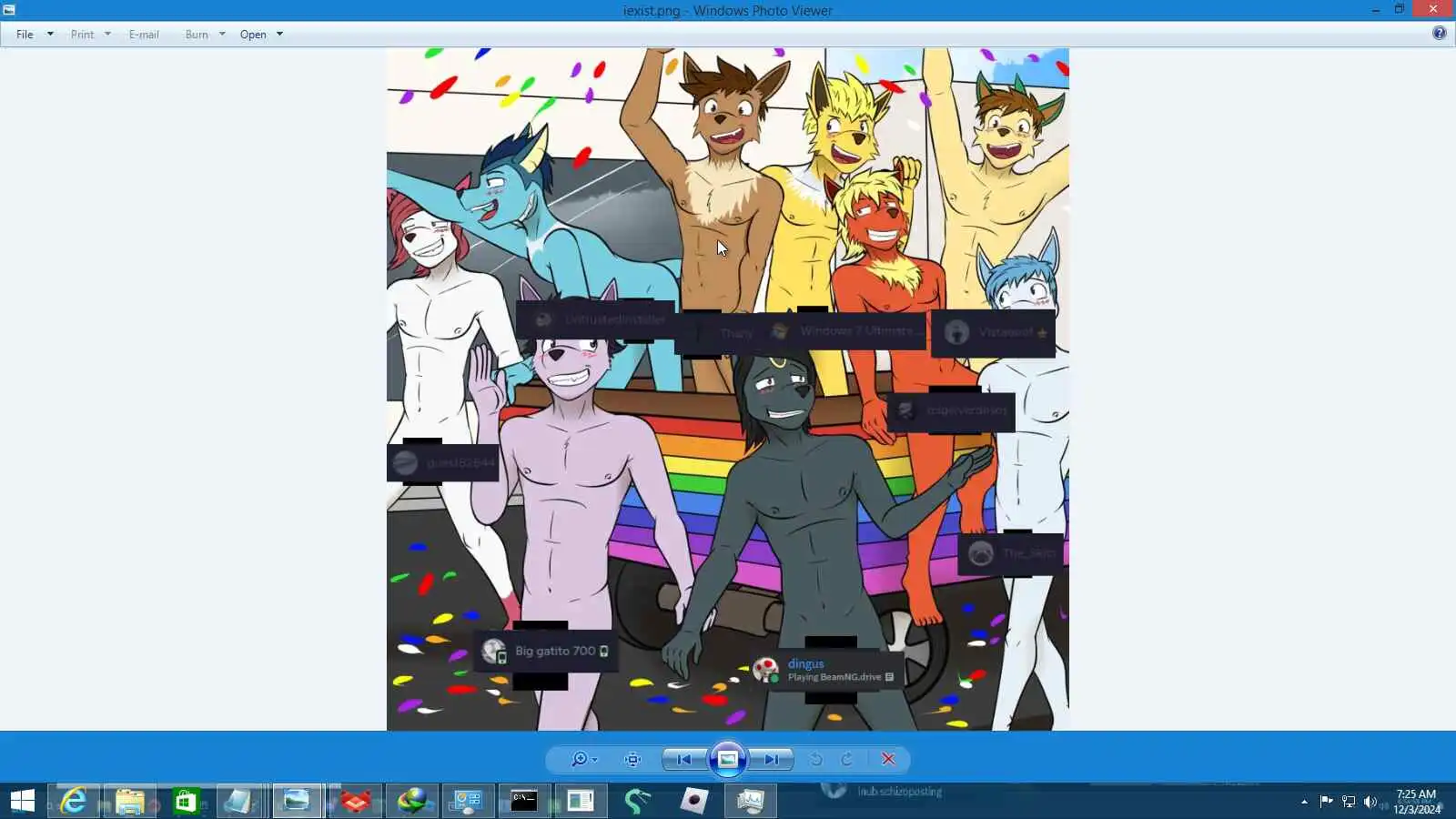Rotate the image counterclockwise
Image resolution: width=1456 pixels, height=819 pixels.
tap(816, 759)
